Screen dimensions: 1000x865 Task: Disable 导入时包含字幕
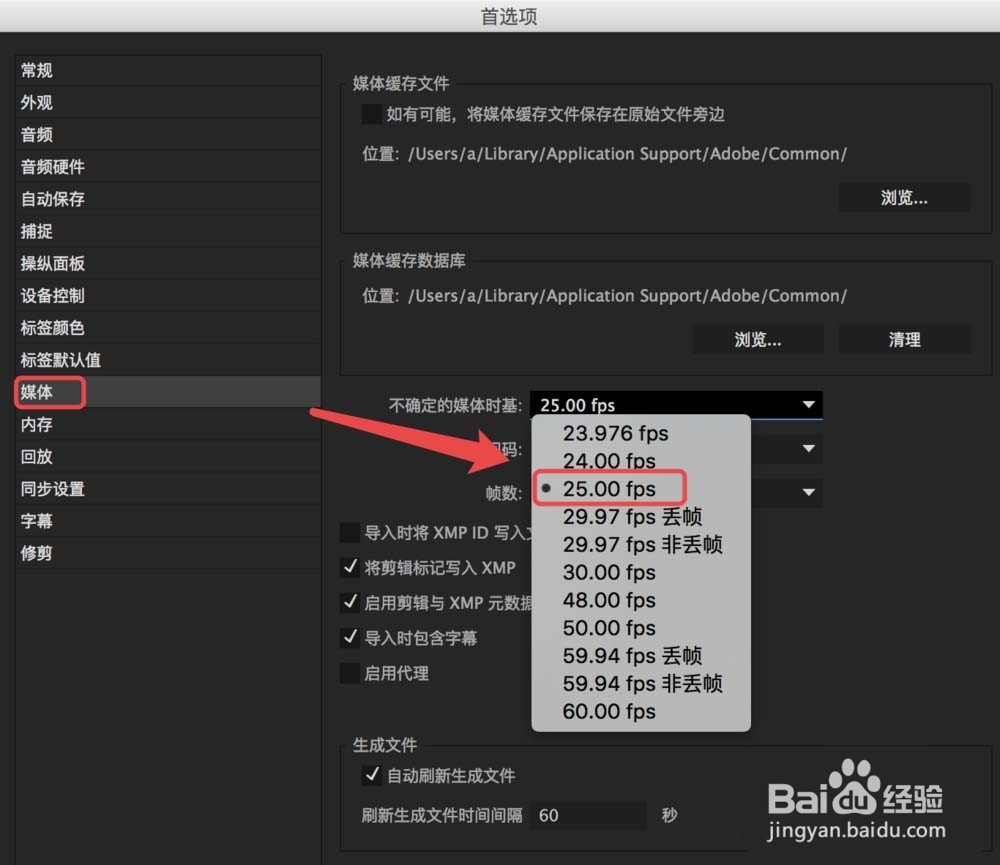[x=351, y=638]
